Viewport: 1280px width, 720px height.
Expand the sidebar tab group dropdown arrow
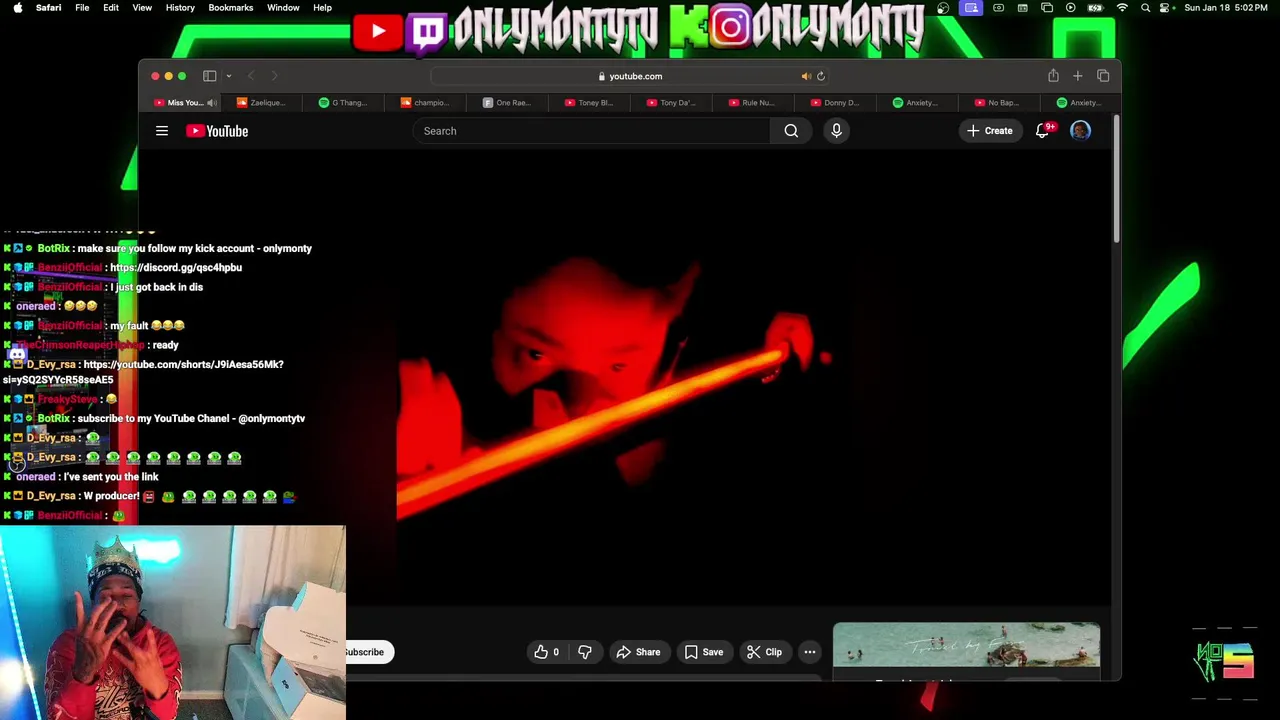click(x=228, y=76)
